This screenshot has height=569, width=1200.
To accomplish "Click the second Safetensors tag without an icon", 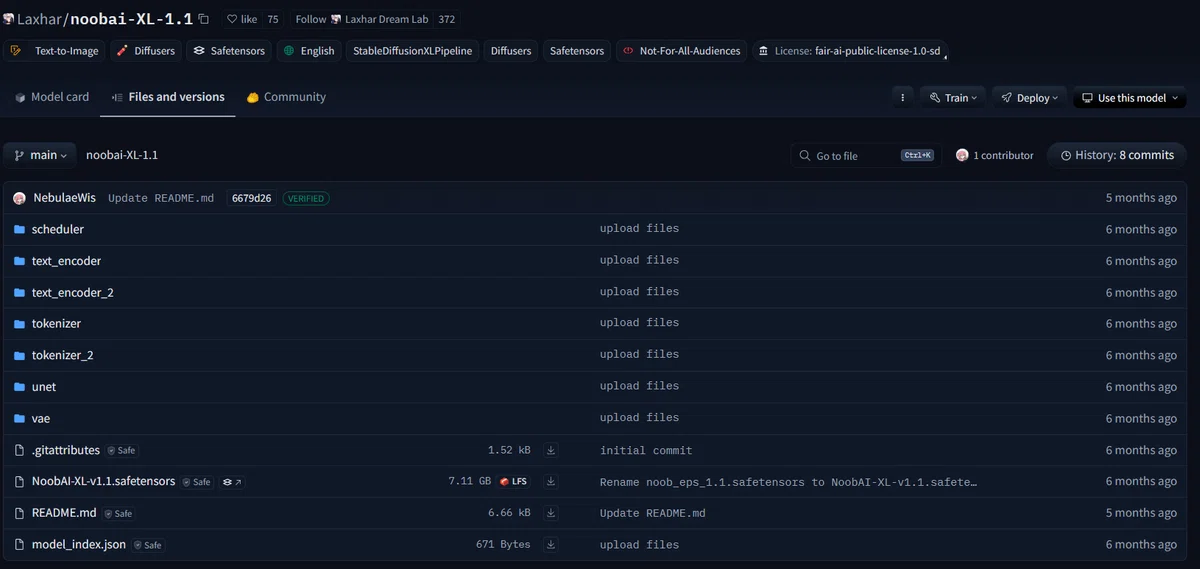I will tap(577, 50).
